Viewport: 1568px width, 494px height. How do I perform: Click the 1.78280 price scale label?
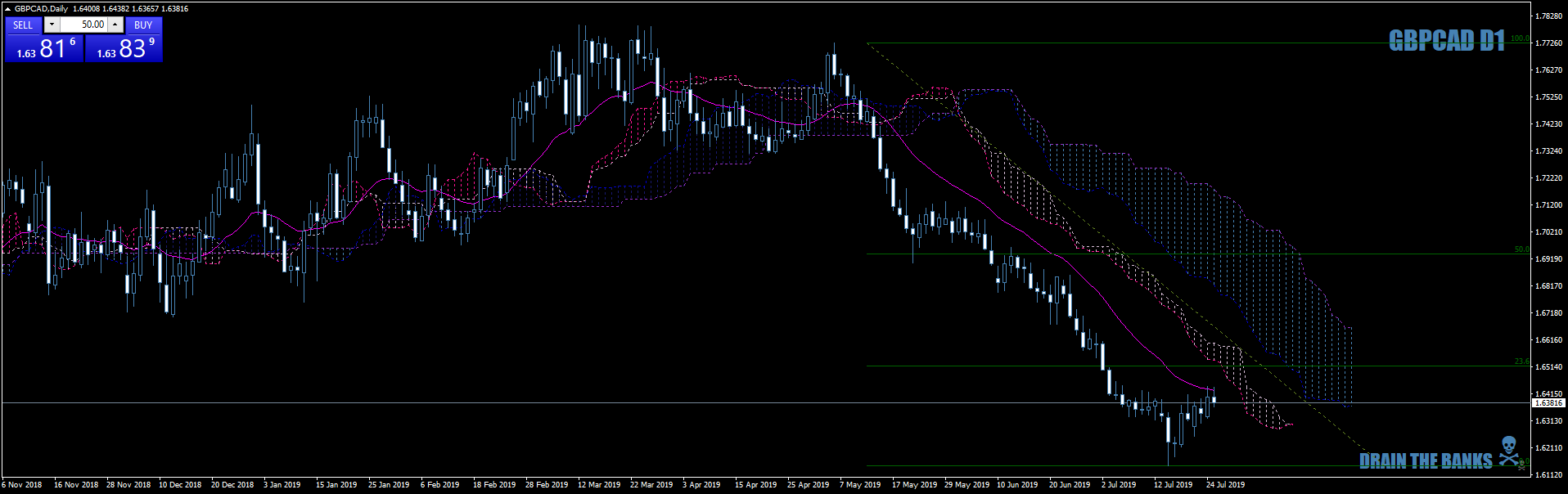1548,16
